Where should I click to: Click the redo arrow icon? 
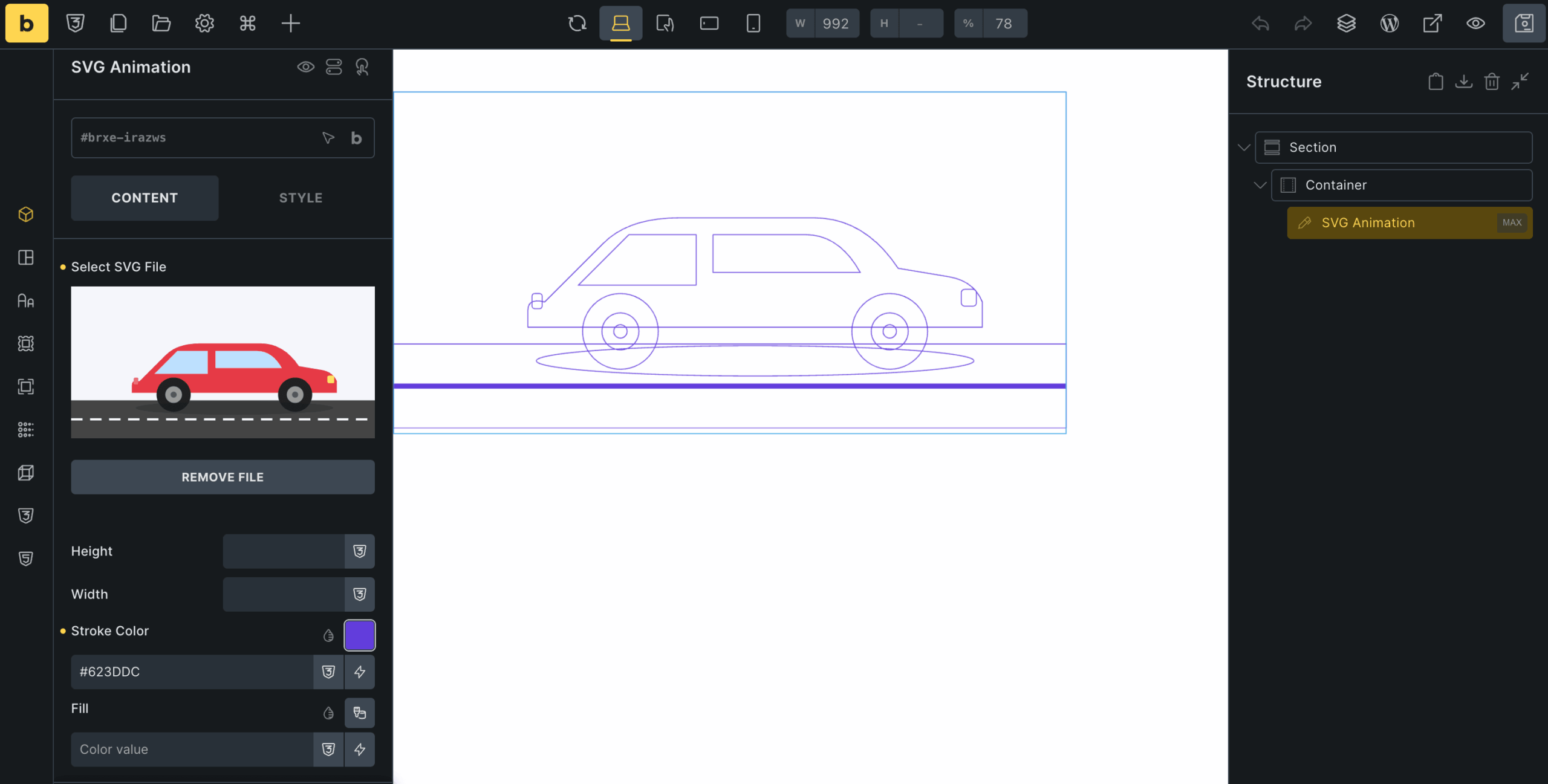pyautogui.click(x=1303, y=23)
